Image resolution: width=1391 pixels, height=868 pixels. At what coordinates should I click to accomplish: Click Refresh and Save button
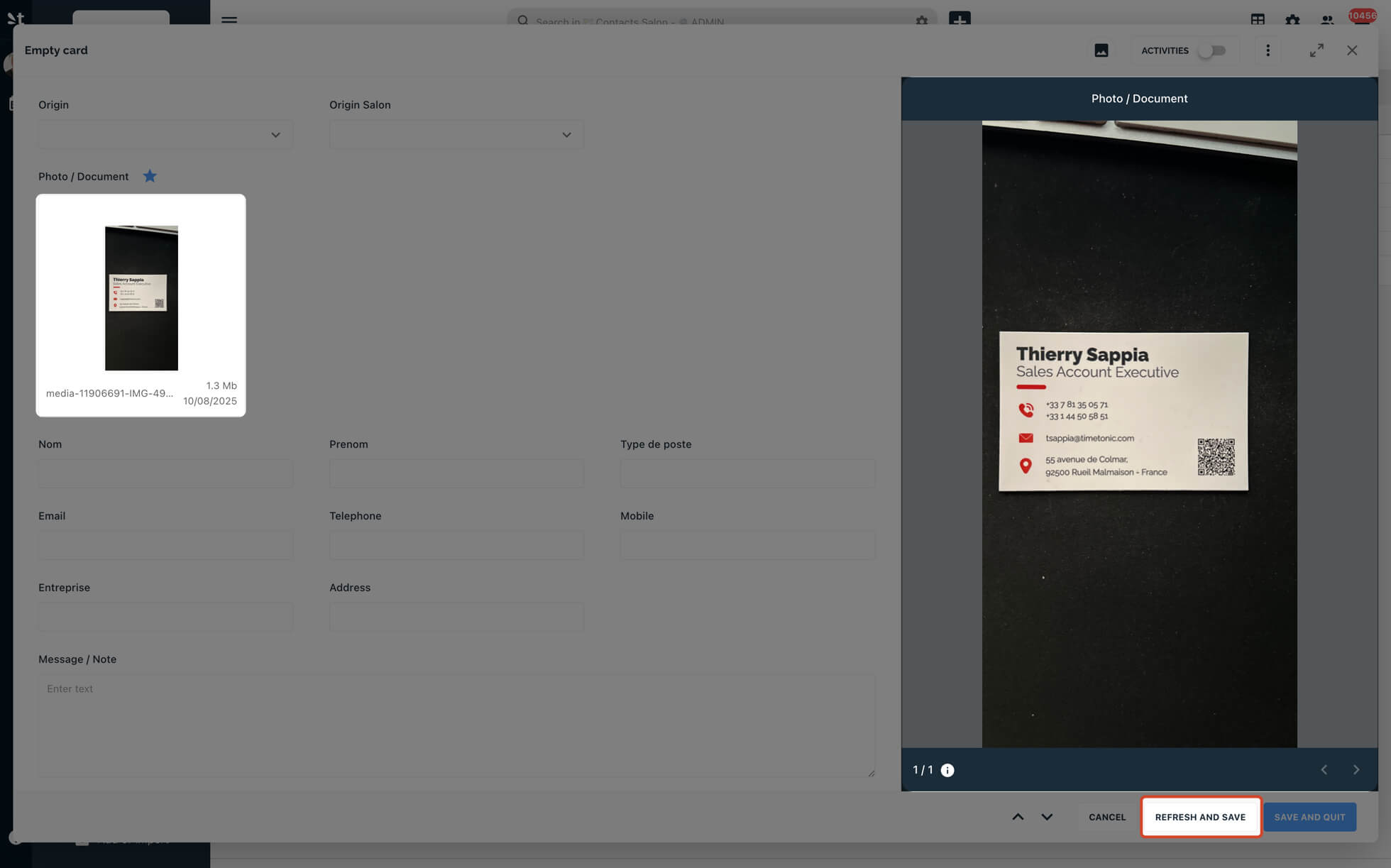1200,817
